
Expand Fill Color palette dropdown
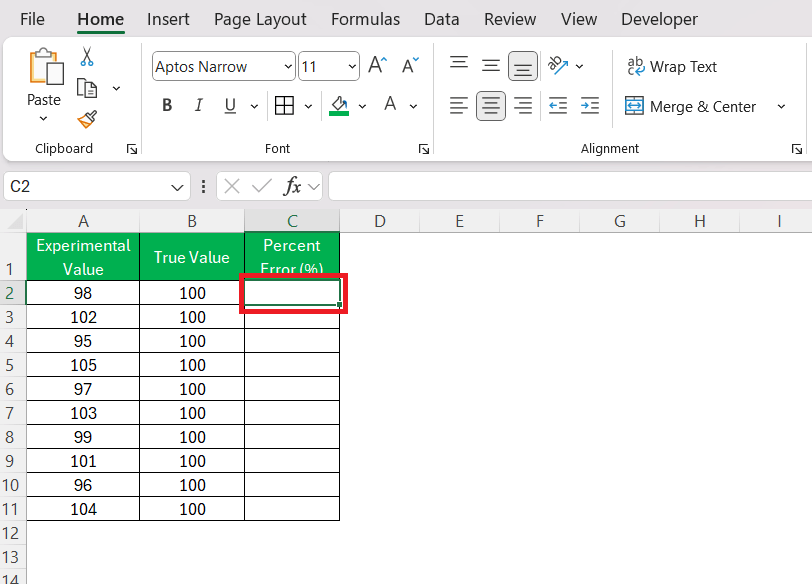tap(362, 106)
